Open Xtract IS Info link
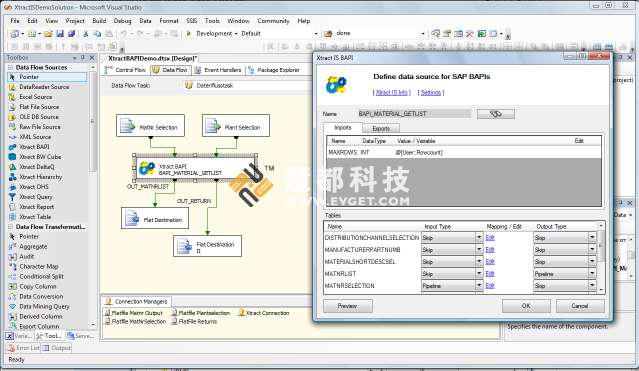The image size is (639, 371). 392,93
